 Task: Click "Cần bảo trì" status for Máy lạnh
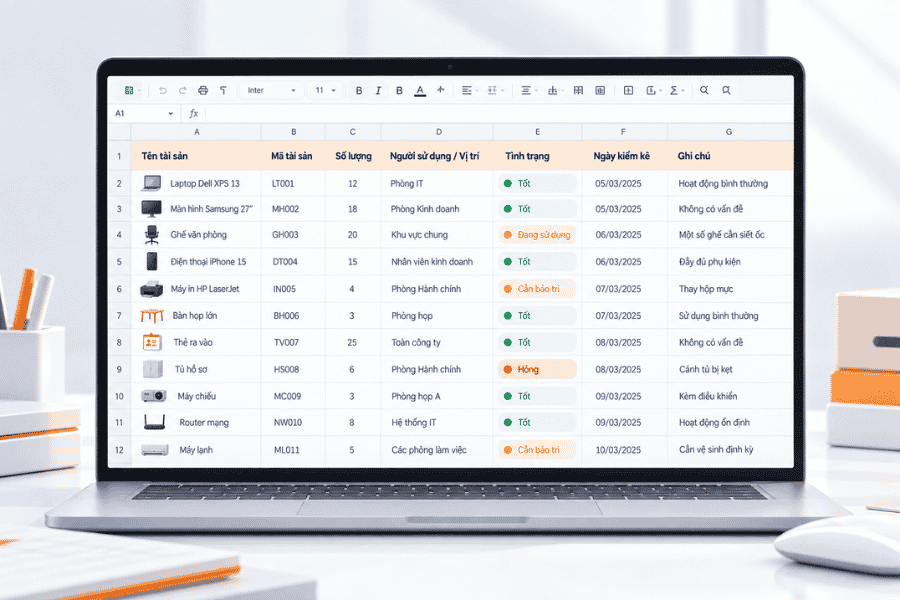point(537,450)
